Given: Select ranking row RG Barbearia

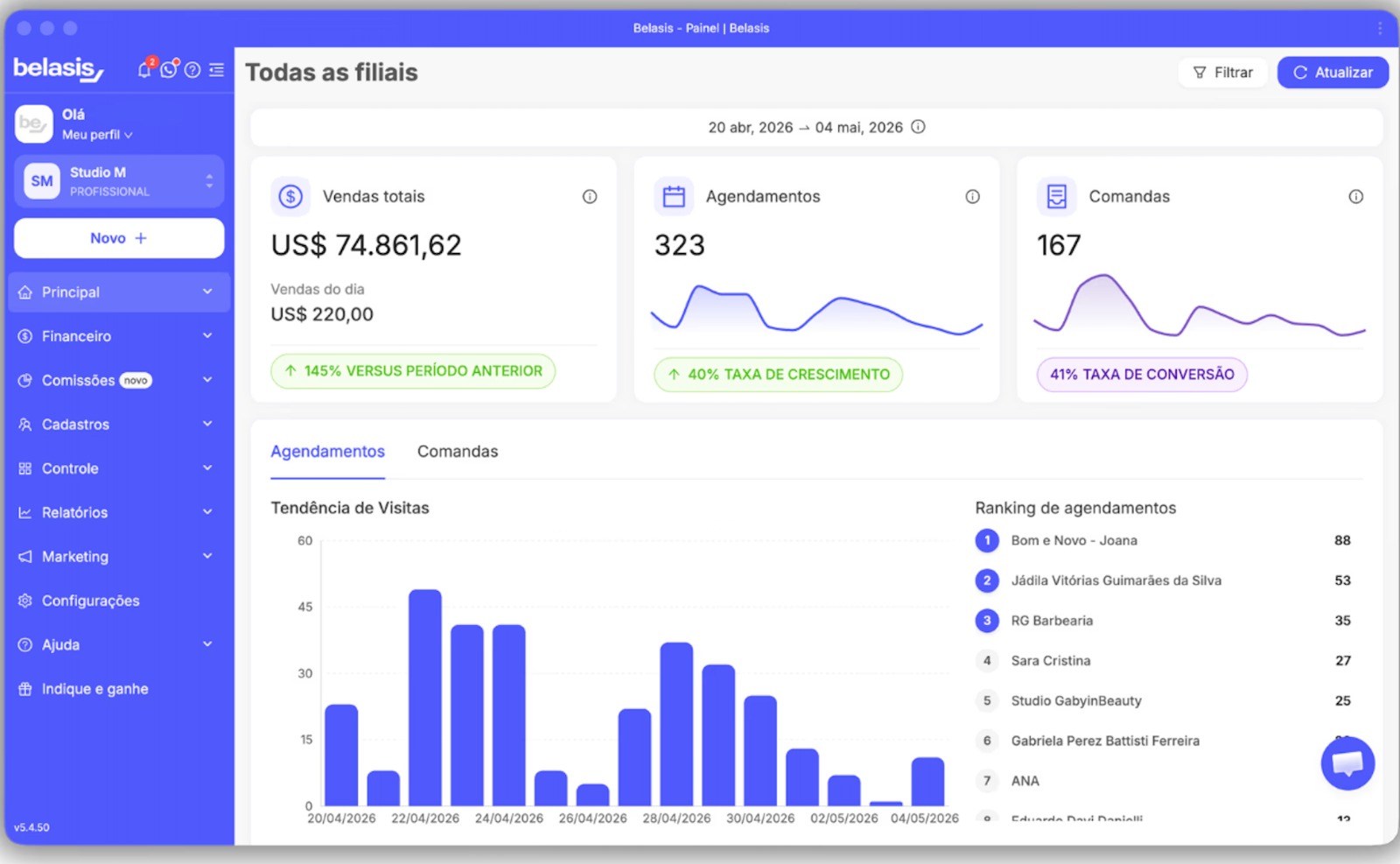Looking at the screenshot, I should point(1164,621).
